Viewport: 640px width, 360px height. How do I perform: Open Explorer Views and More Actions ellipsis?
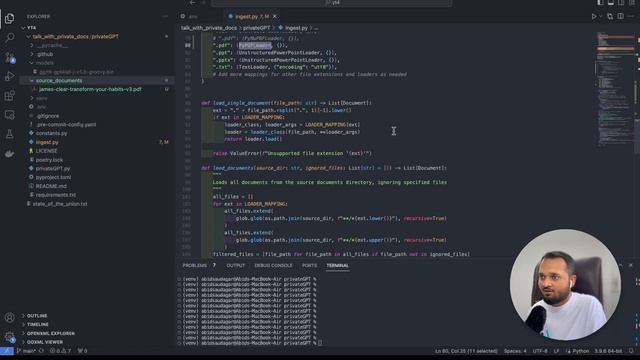[x=165, y=17]
